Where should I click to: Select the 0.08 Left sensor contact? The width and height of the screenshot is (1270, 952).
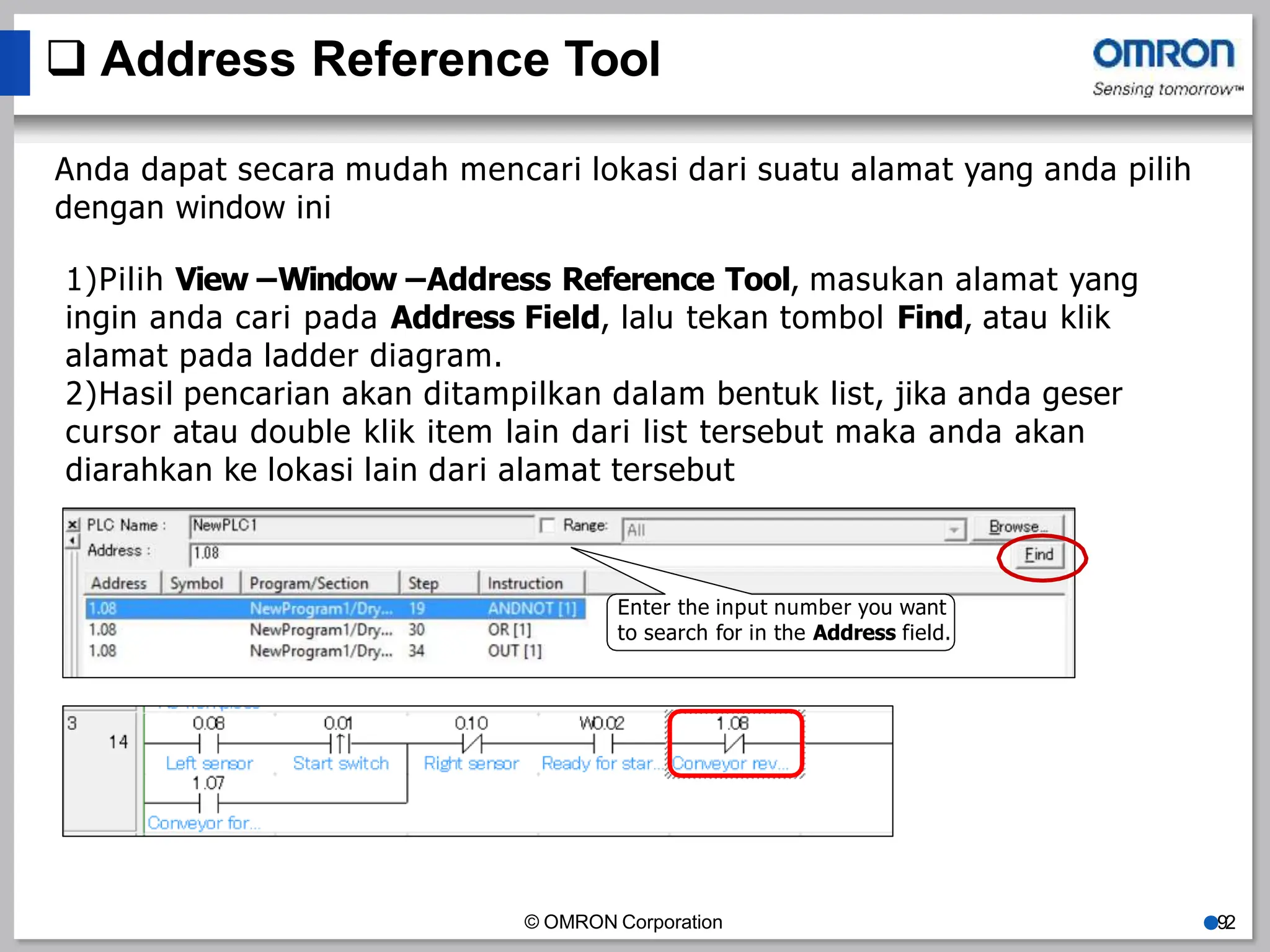click(209, 743)
